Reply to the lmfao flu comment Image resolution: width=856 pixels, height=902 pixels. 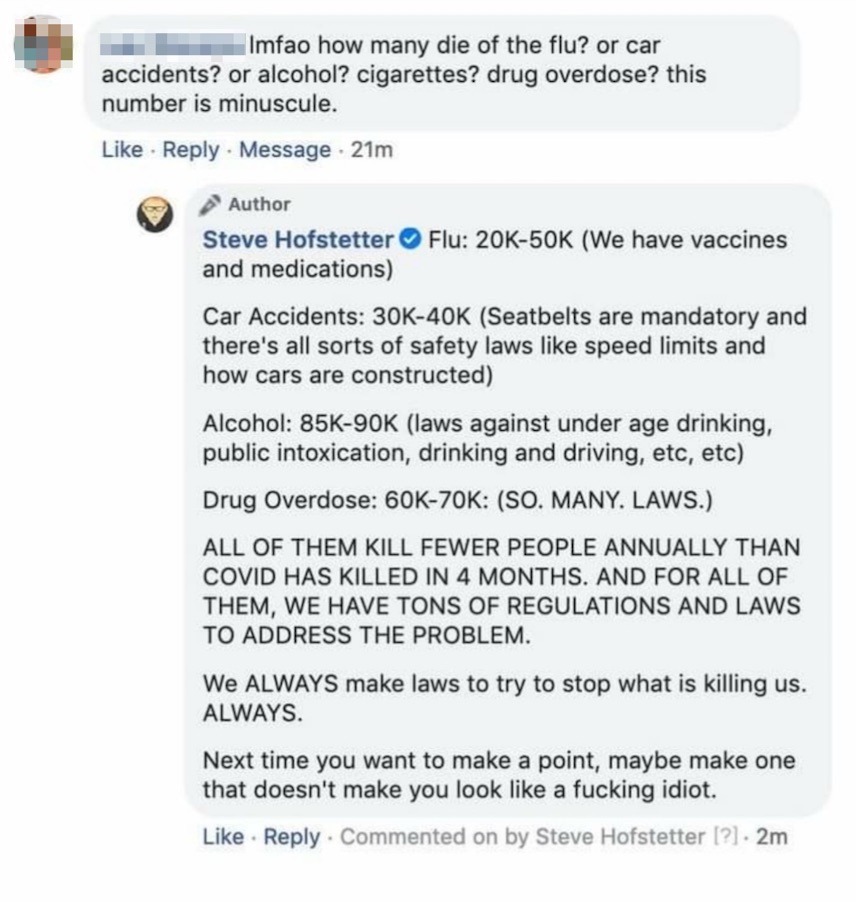point(190,150)
